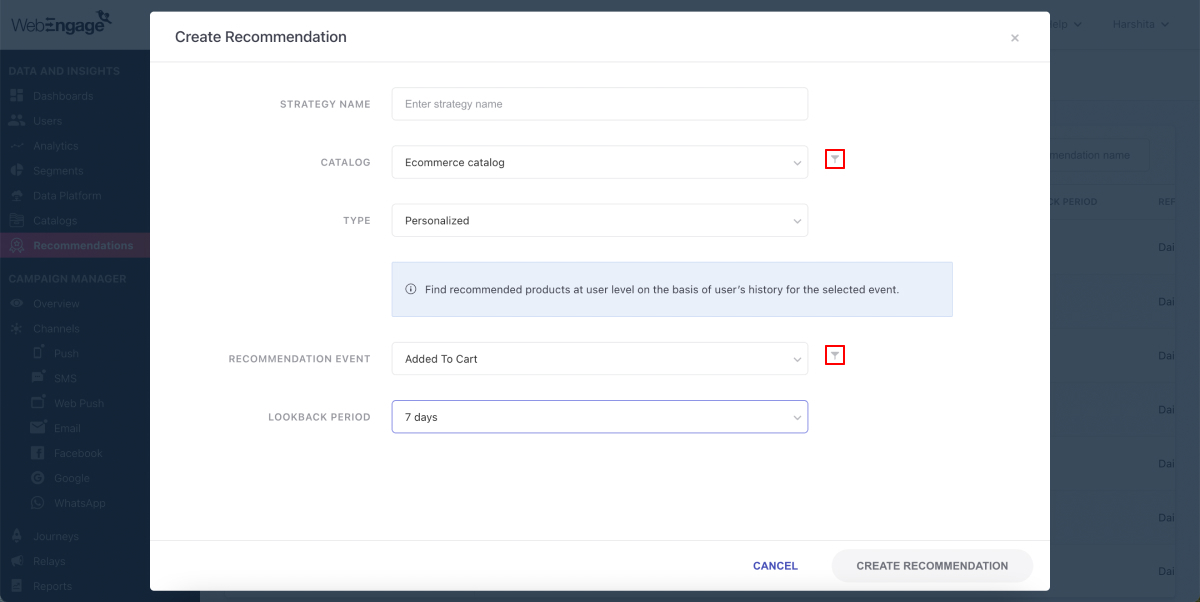The image size is (1200, 602).
Task: Open the Users sidebar item
Action: 47,121
